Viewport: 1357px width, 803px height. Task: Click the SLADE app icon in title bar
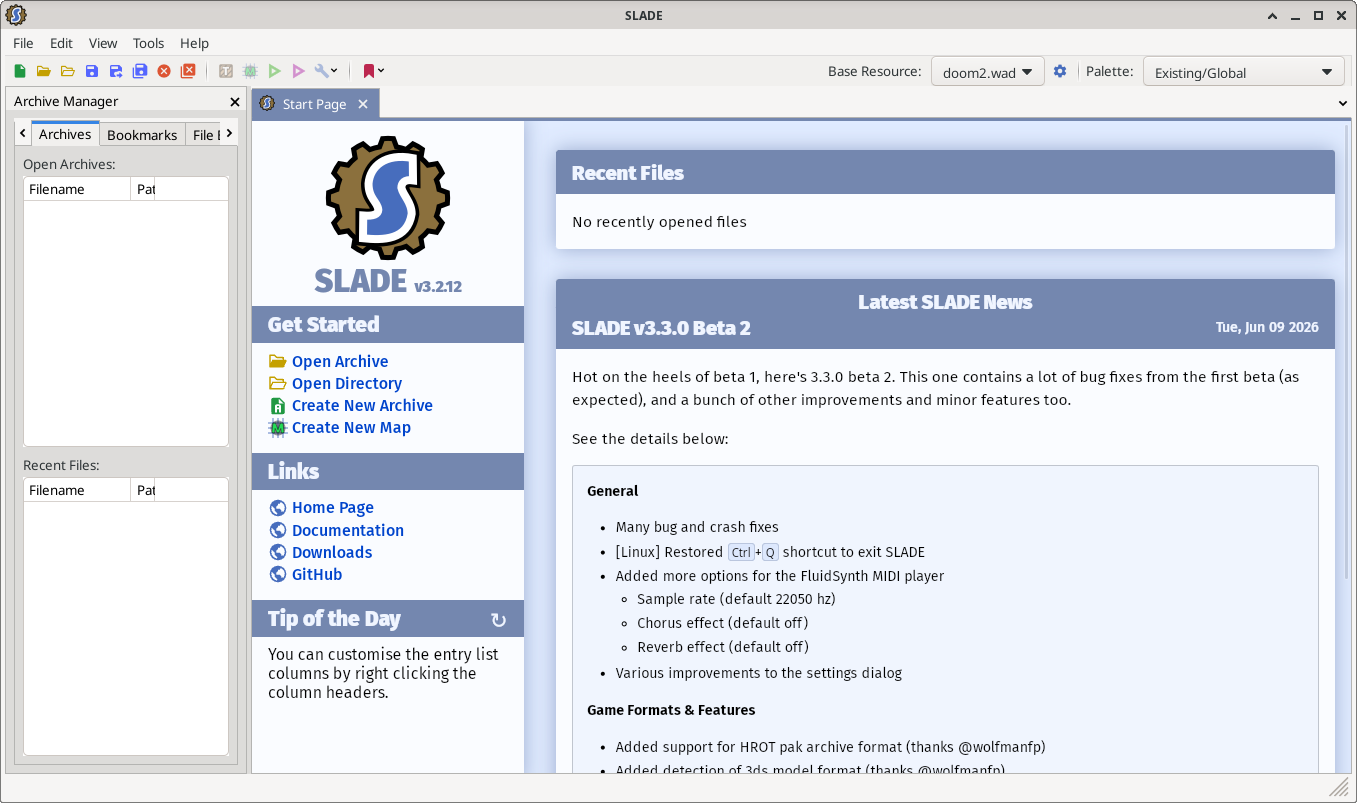(x=16, y=15)
